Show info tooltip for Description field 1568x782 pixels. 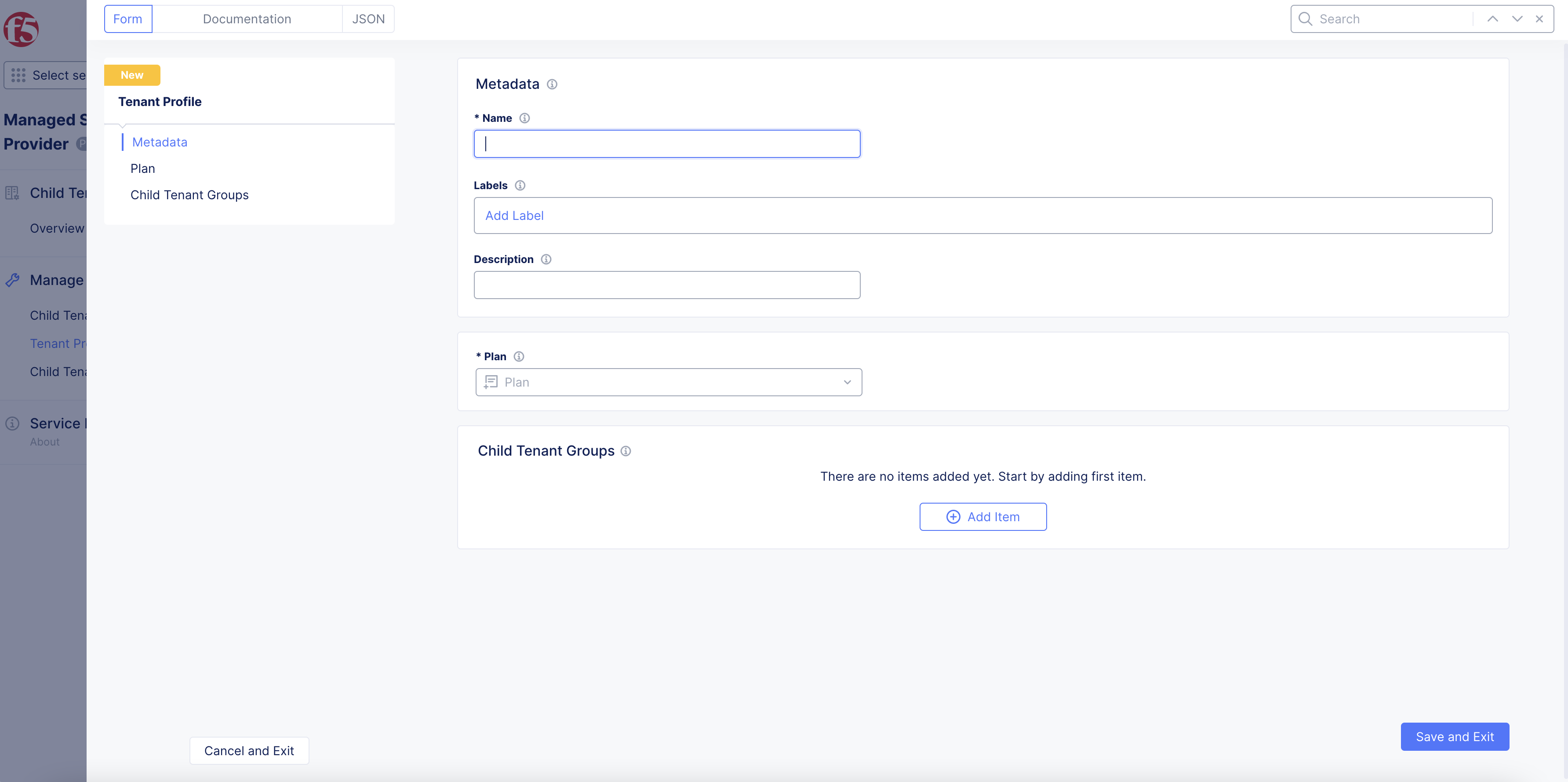(546, 259)
